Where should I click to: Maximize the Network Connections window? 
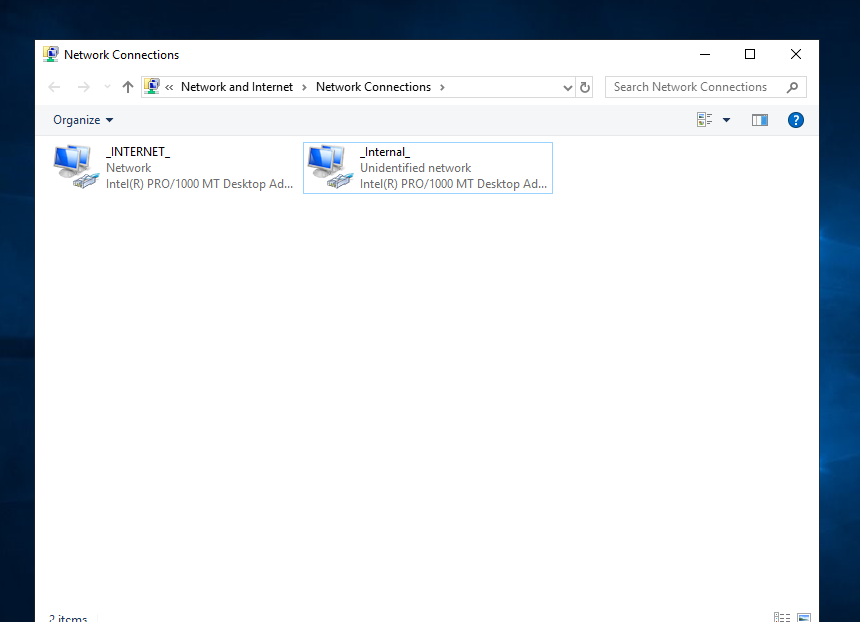(x=750, y=54)
